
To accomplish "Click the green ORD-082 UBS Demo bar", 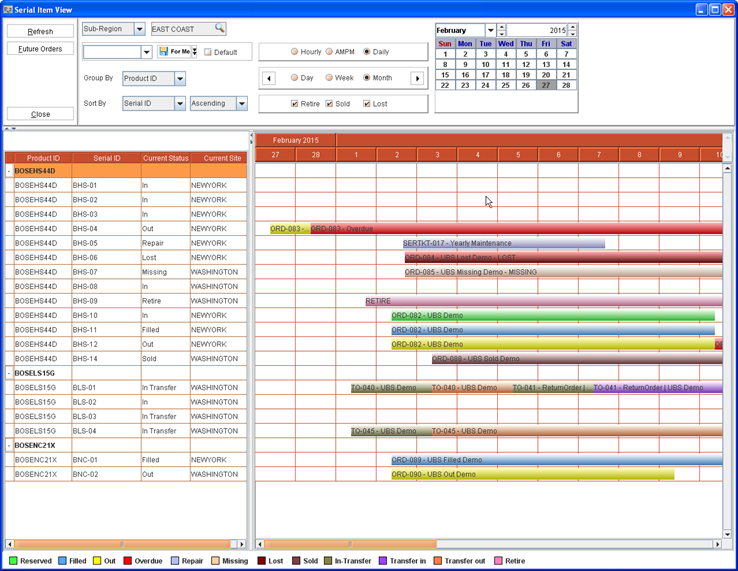I will (553, 315).
